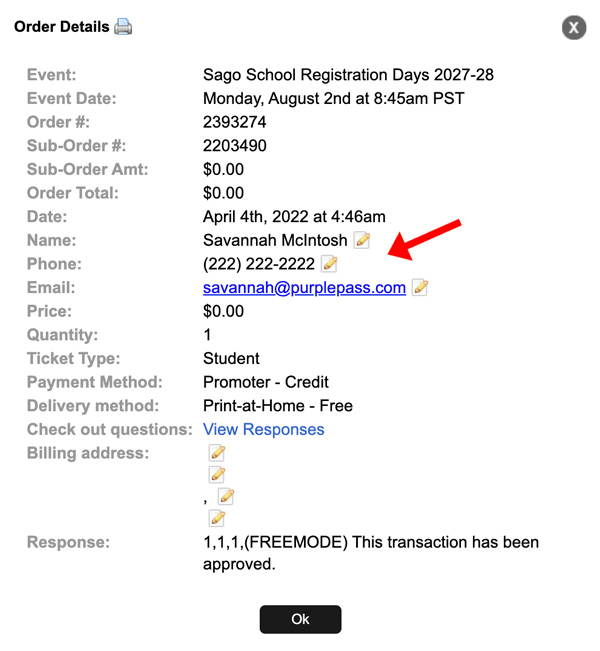Viewport: 600px width, 651px height.
Task: Click the printer icon beside Order Details
Action: pos(123,27)
